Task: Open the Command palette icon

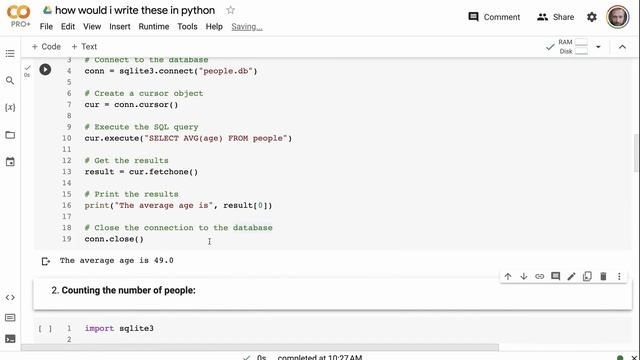Action: pyautogui.click(x=10, y=318)
